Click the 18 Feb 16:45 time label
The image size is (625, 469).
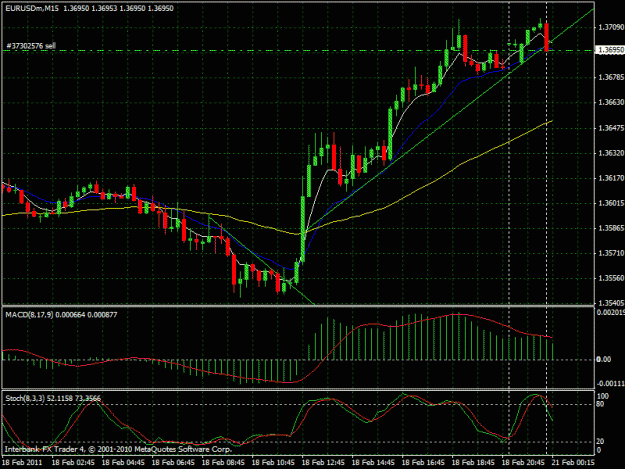click(x=423, y=463)
